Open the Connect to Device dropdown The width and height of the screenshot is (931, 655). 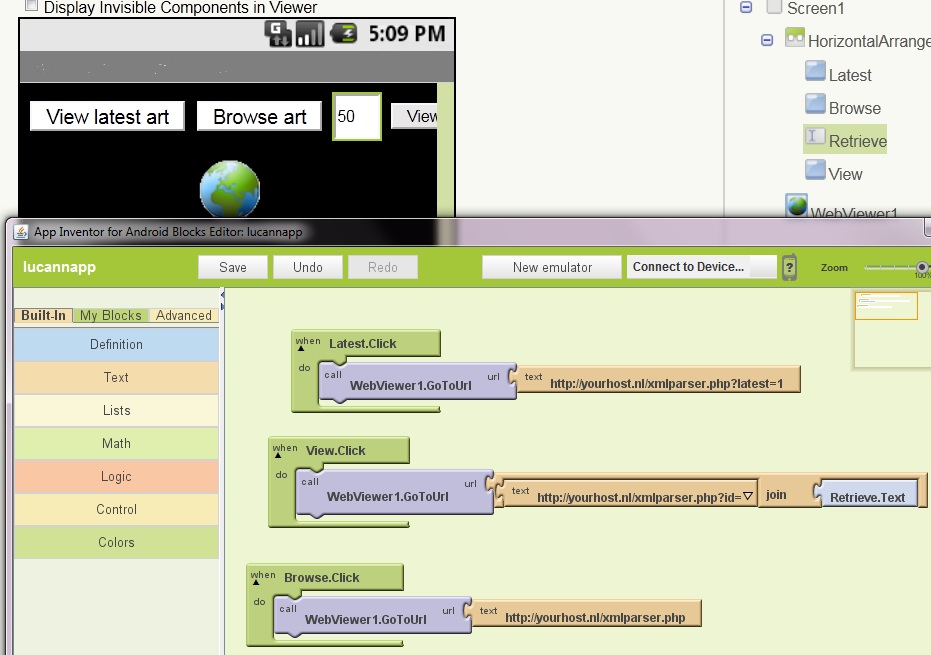click(x=702, y=267)
